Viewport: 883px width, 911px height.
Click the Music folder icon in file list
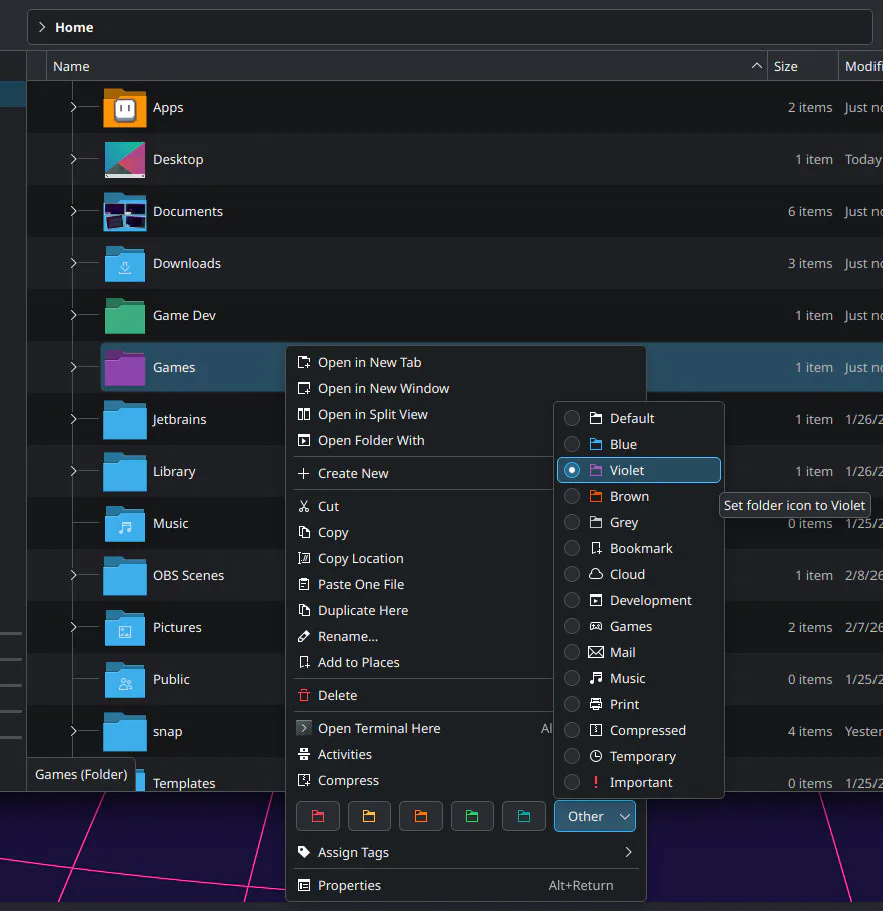pyautogui.click(x=124, y=523)
